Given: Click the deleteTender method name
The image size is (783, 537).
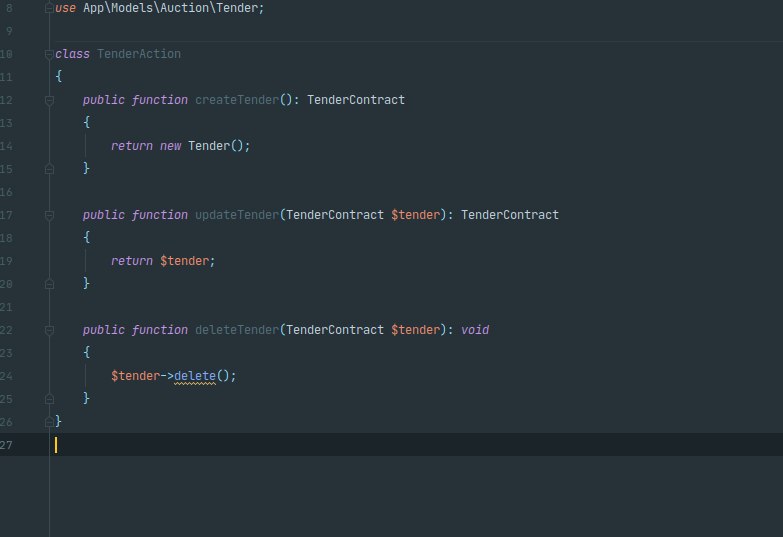Looking at the screenshot, I should 237,330.
